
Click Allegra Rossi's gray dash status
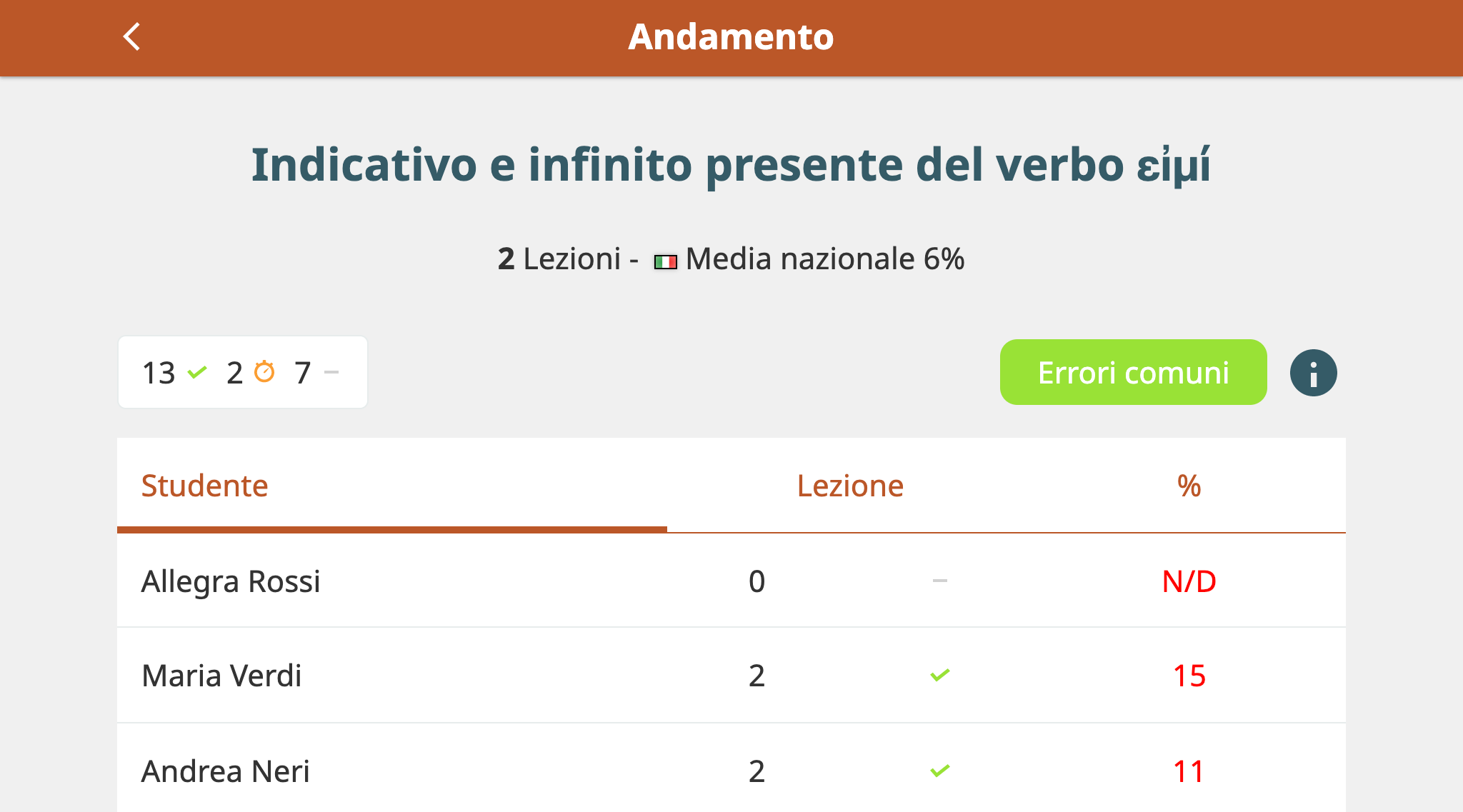point(940,581)
